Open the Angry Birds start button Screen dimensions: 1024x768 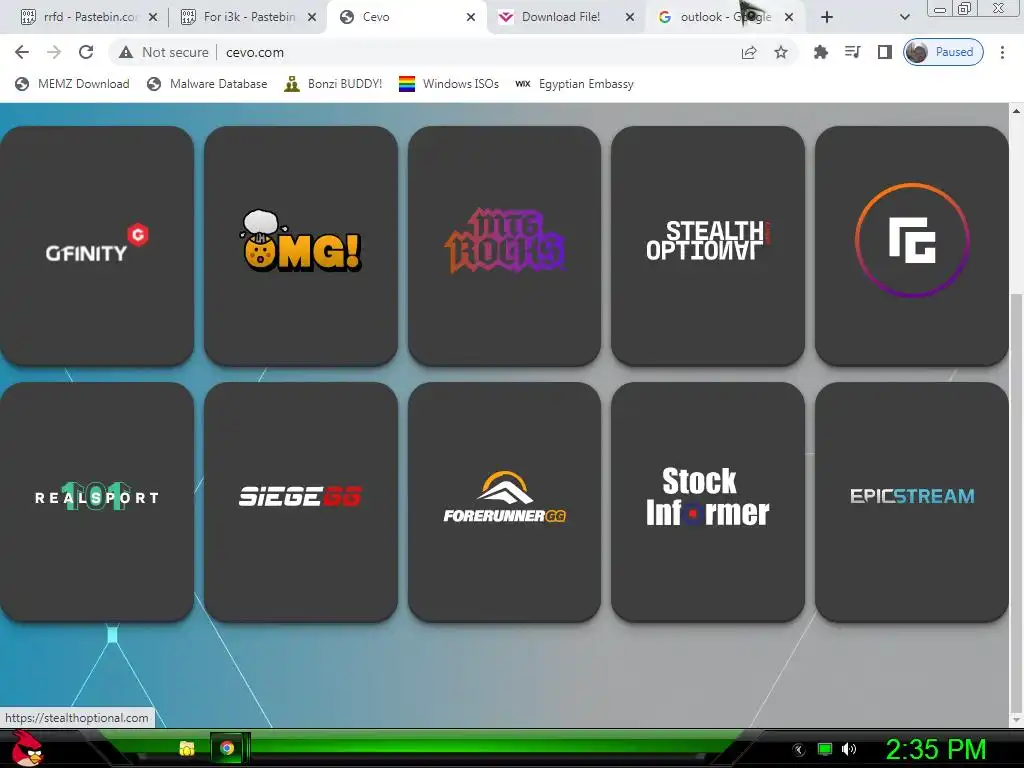27,748
